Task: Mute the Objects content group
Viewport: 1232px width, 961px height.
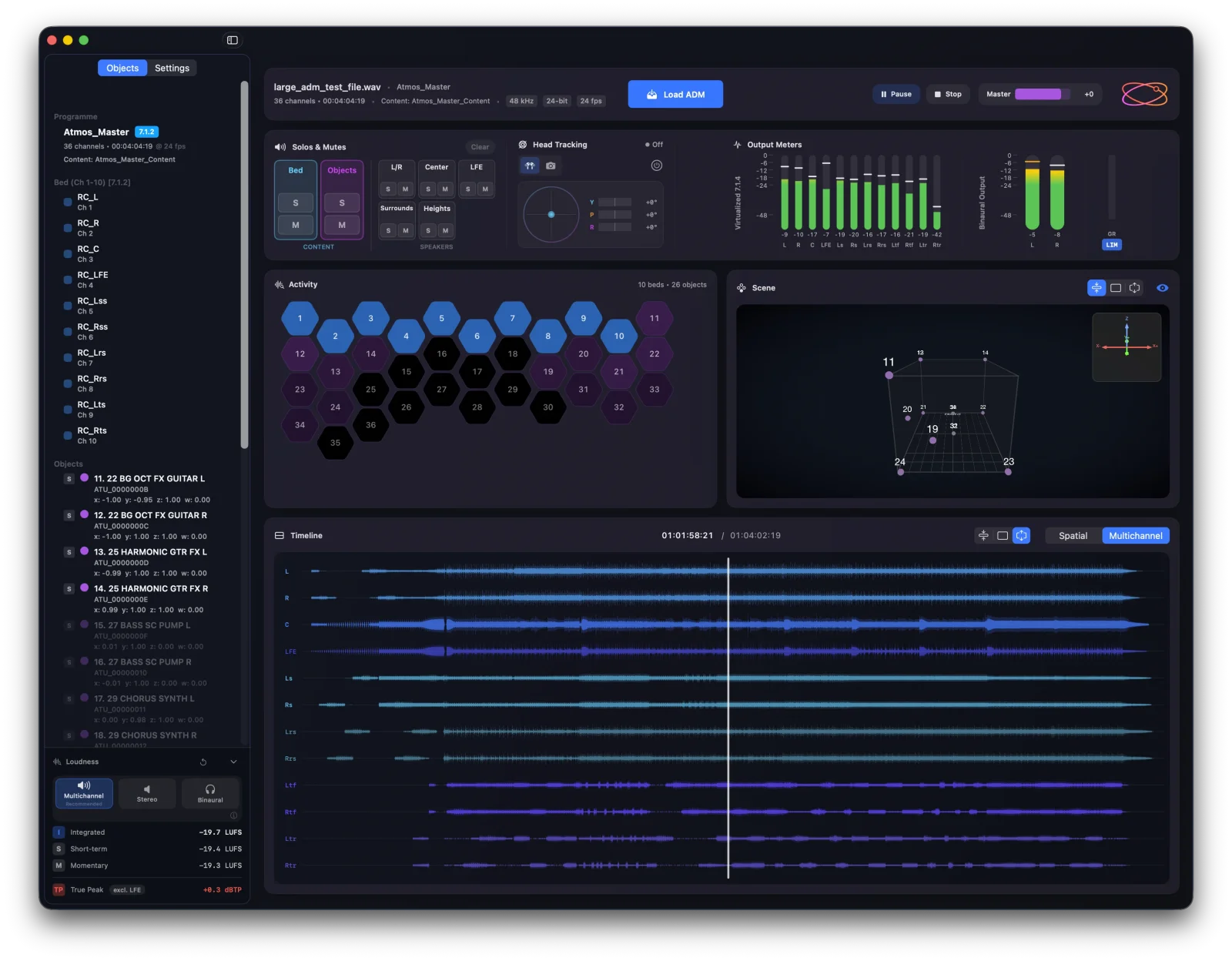Action: click(342, 225)
